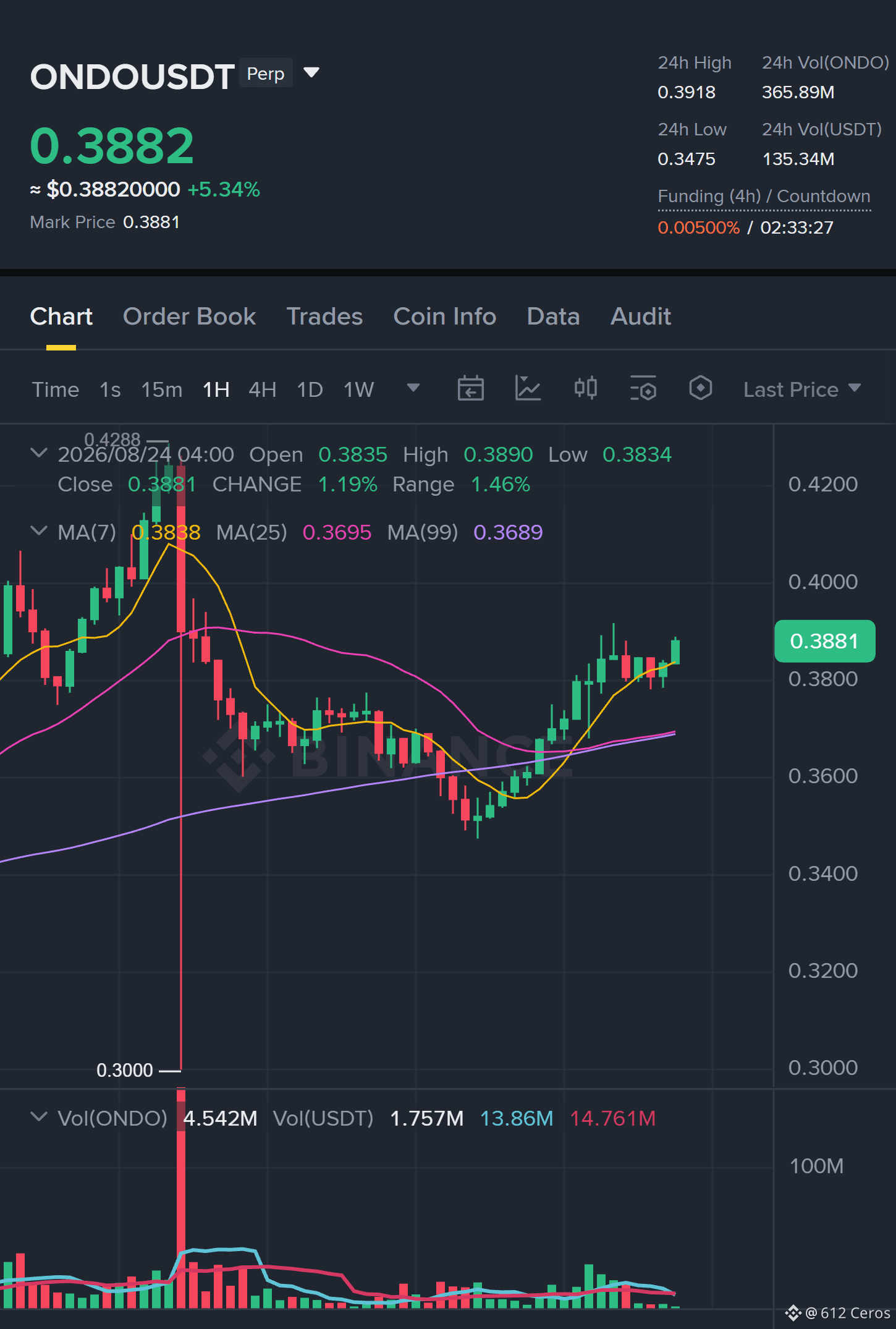Tap the MA(99) 0.3689 label
The width and height of the screenshot is (896, 1329).
pos(465,532)
